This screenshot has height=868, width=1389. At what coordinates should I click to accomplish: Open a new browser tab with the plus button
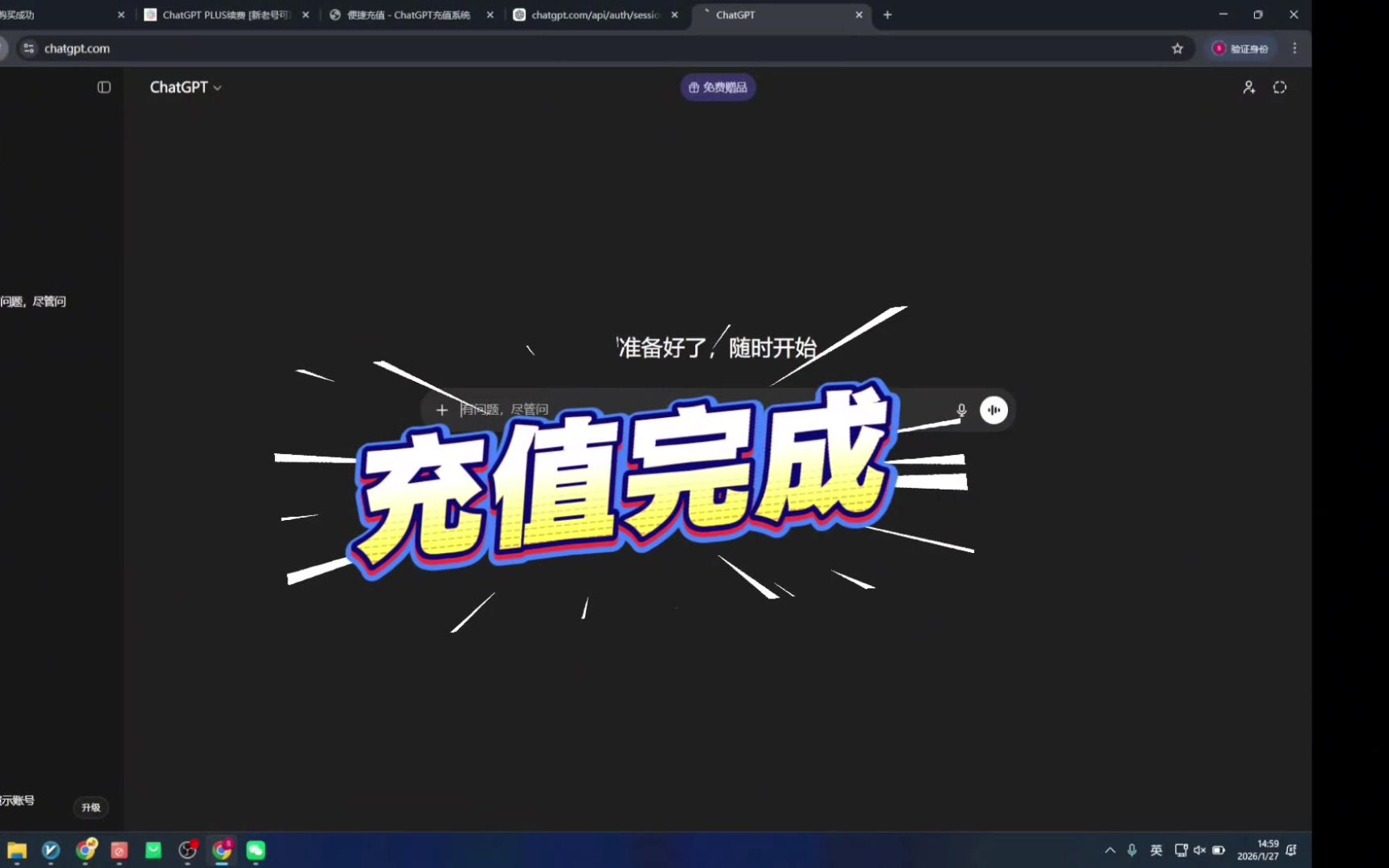click(x=887, y=14)
